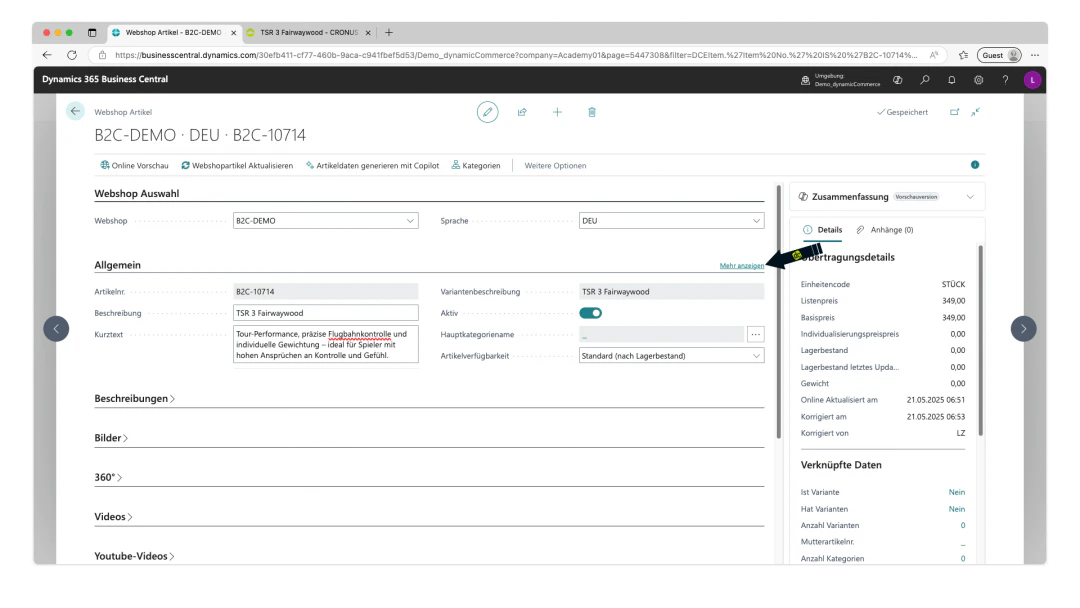The image size is (1080, 608).
Task: Reload the browser page
Action: [x=72, y=55]
